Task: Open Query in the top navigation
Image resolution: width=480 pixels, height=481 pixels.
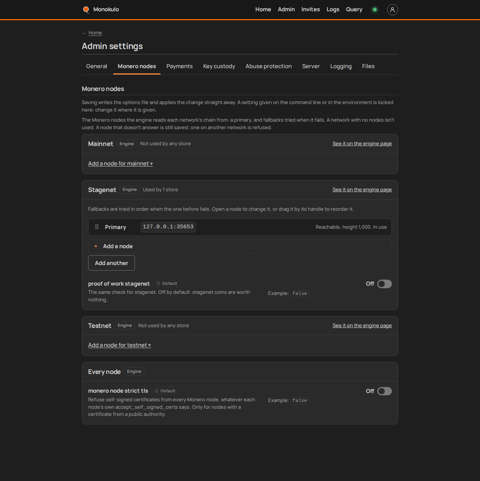Action: 354,10
